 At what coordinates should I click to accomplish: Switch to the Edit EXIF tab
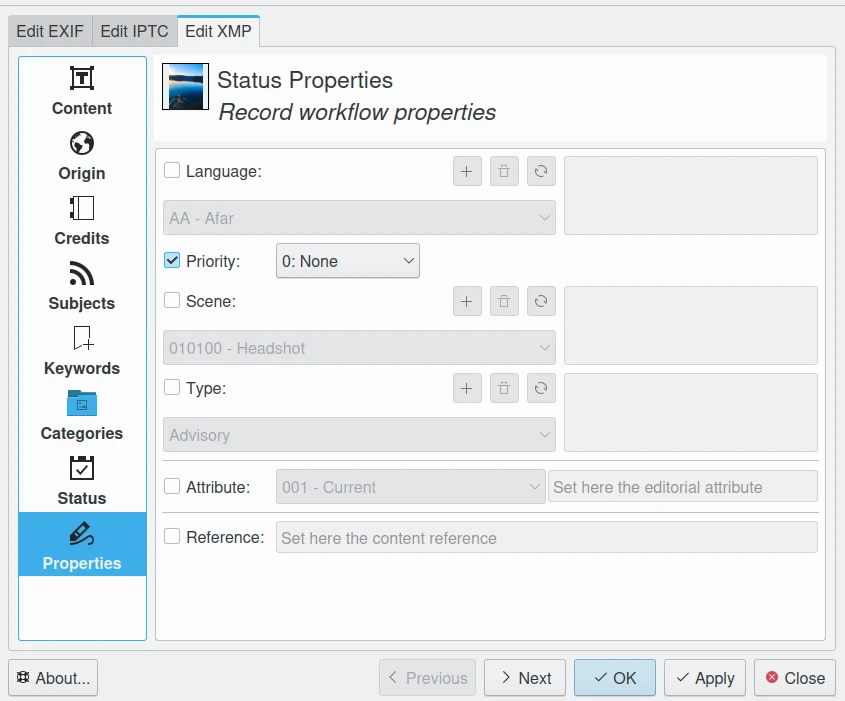[51, 31]
